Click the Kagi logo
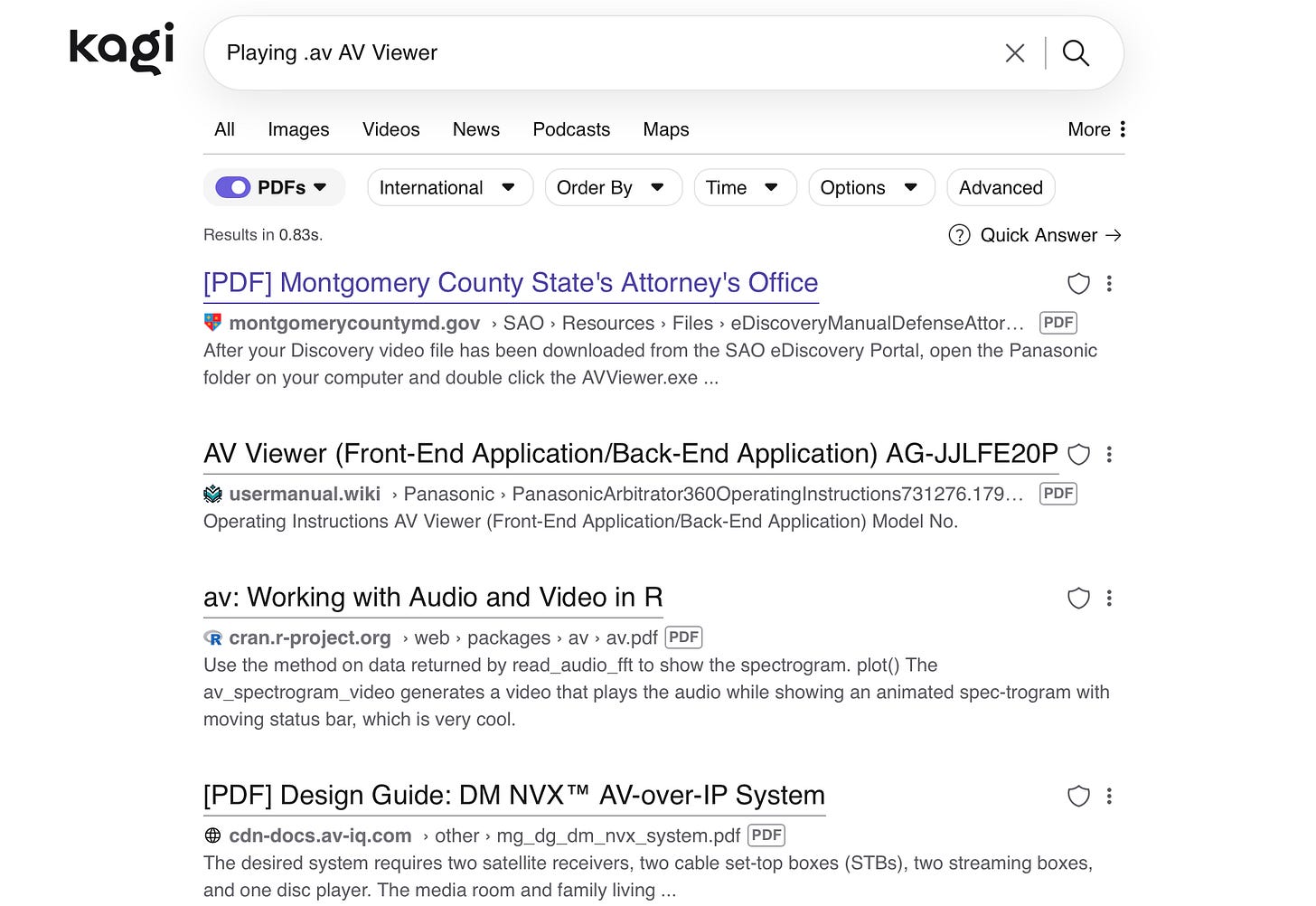 pyautogui.click(x=121, y=49)
